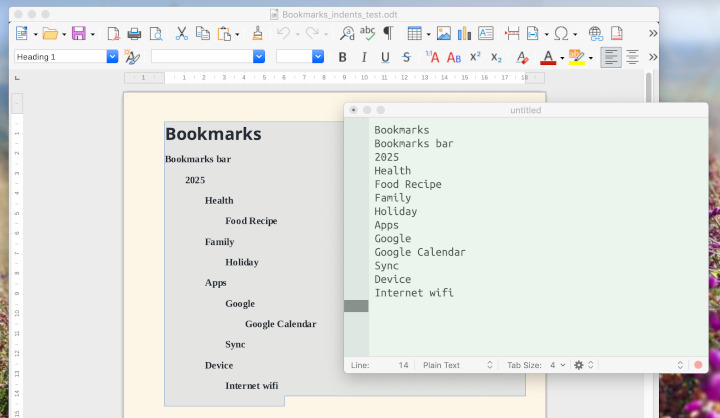Select the Cut scissors icon

pos(181,34)
